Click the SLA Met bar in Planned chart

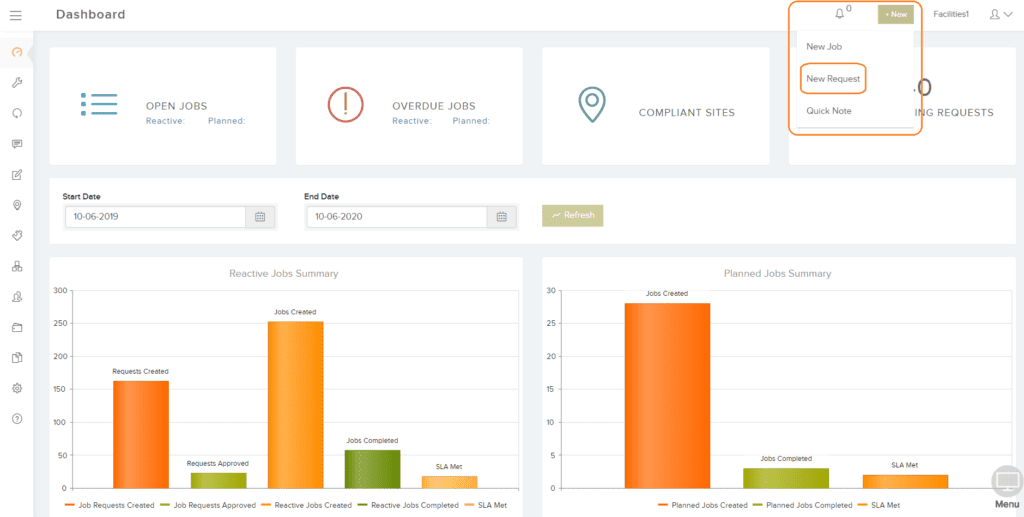coord(904,481)
